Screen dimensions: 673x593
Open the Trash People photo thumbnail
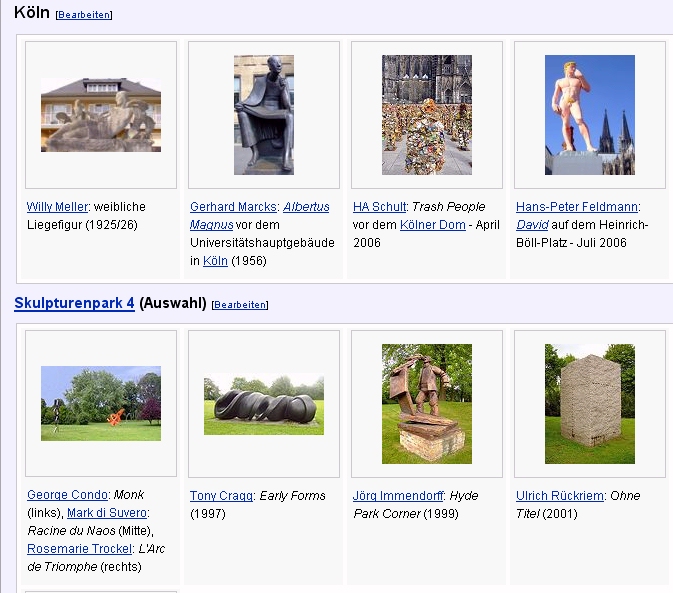(x=427, y=115)
